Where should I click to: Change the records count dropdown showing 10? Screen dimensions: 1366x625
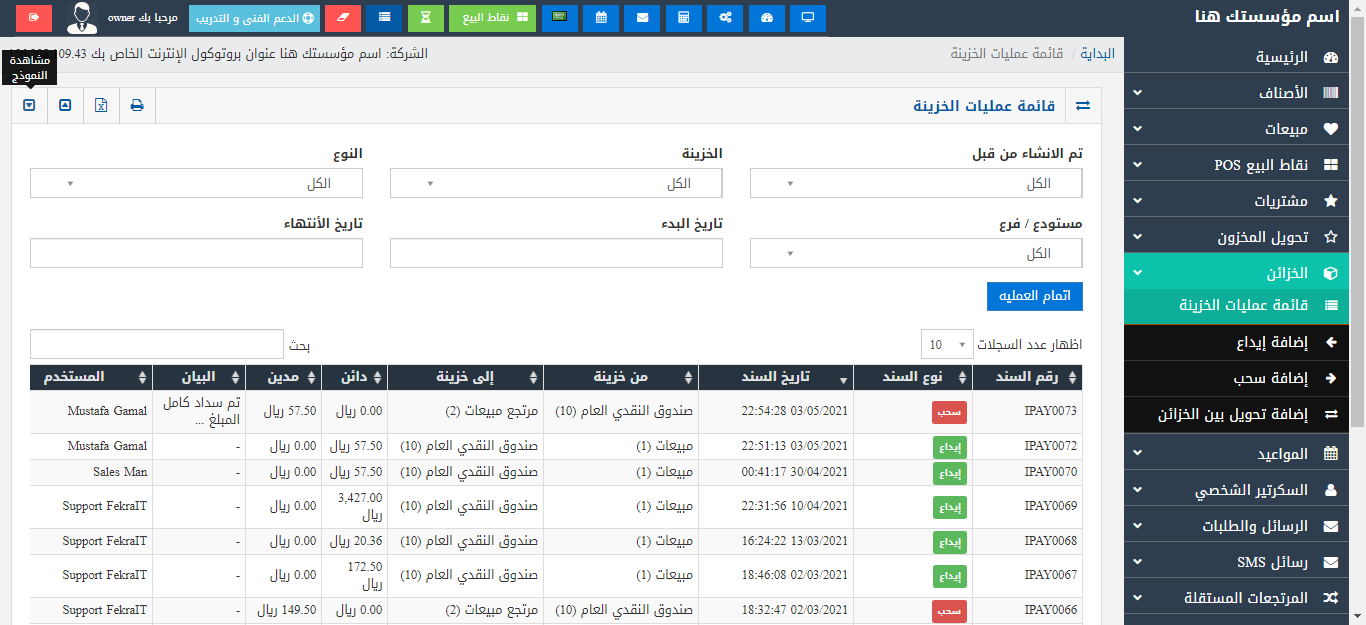point(946,345)
